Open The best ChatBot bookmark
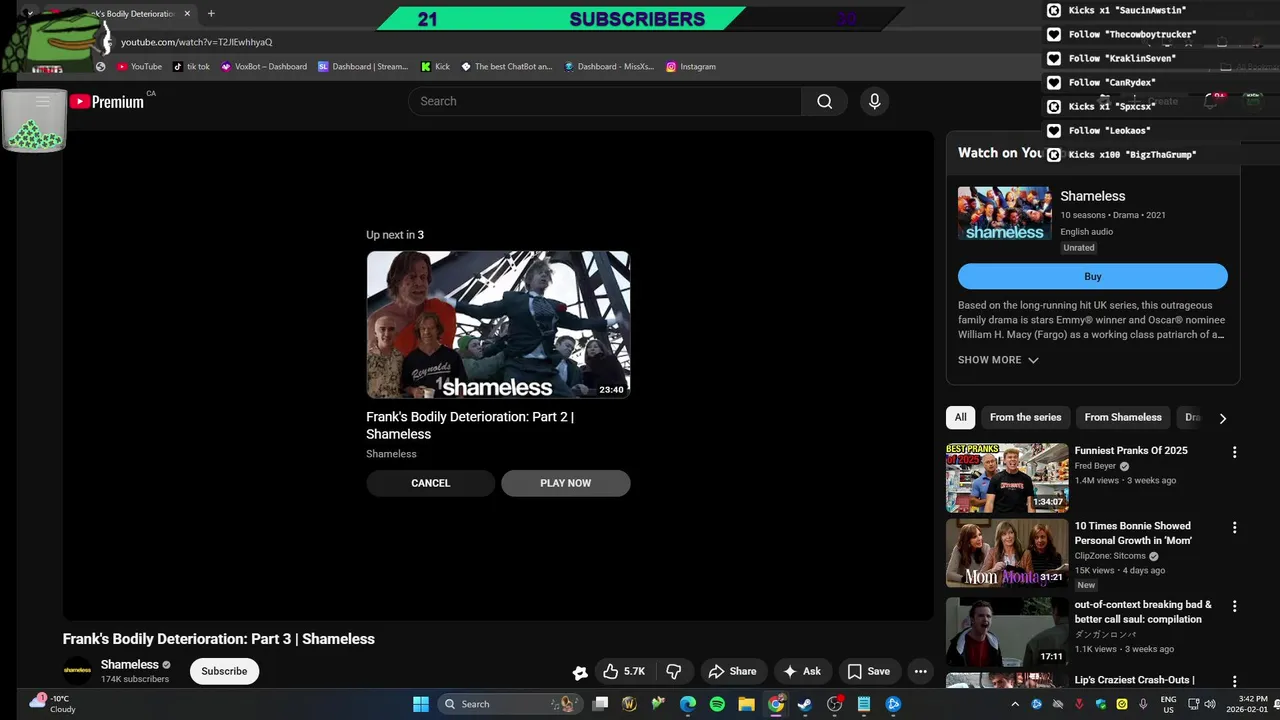Screen dimensions: 1280x720 [506, 66]
